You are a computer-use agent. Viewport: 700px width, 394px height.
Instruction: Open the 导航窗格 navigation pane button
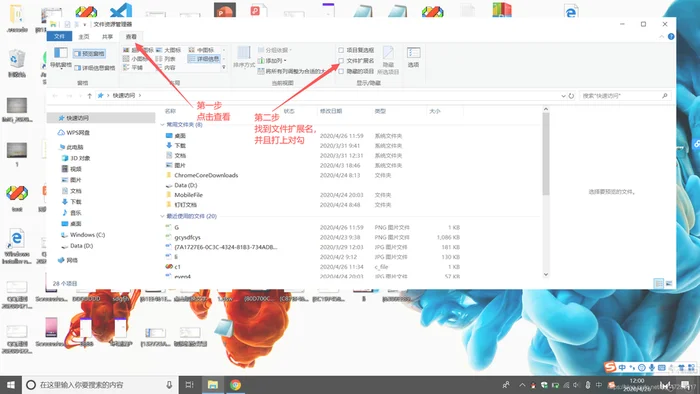pos(60,58)
